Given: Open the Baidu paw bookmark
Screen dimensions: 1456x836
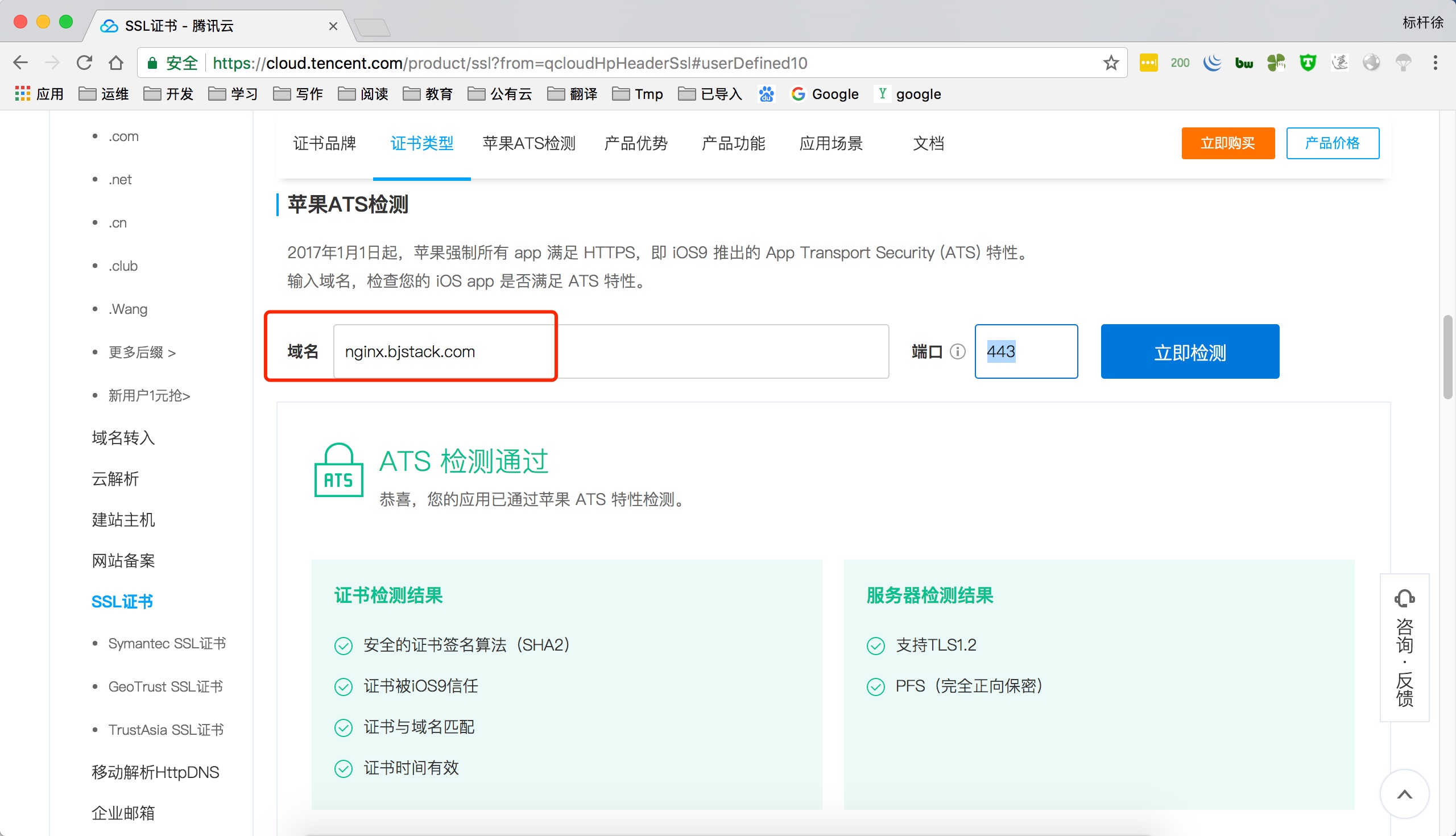Looking at the screenshot, I should (x=766, y=94).
